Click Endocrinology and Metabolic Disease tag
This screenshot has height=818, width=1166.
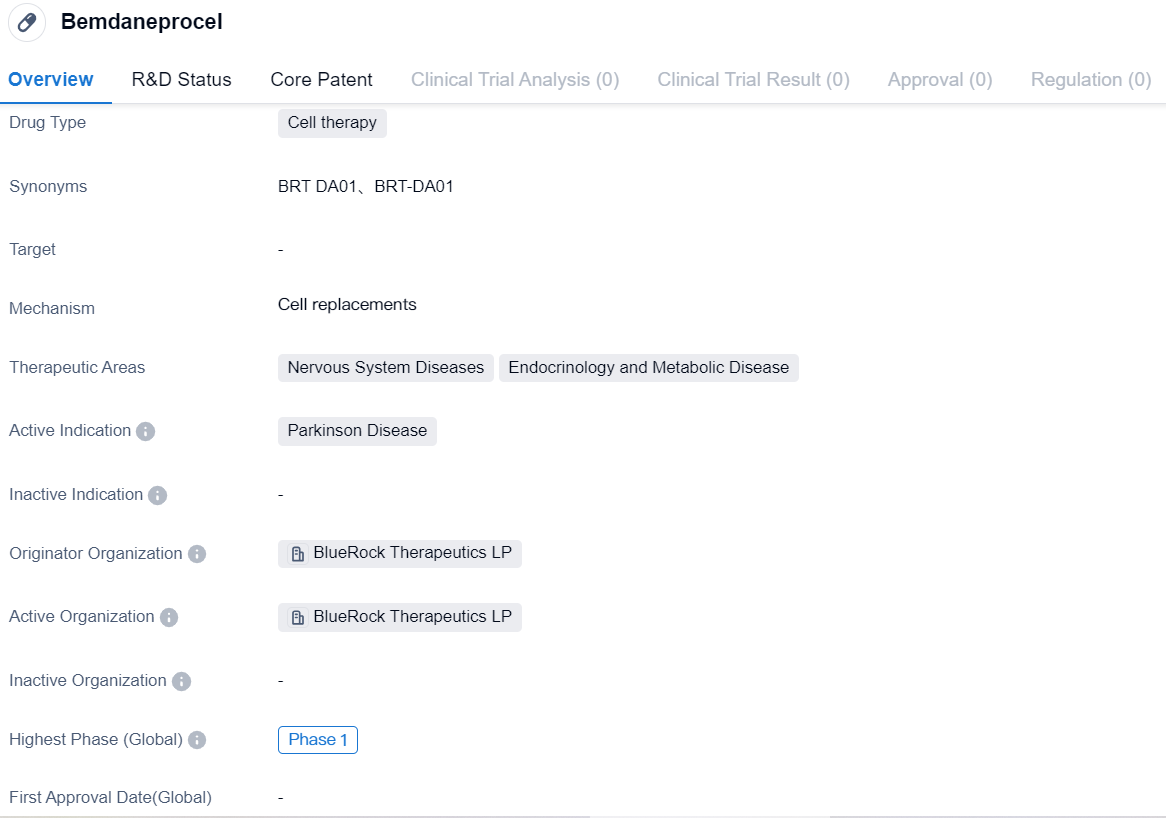point(648,368)
